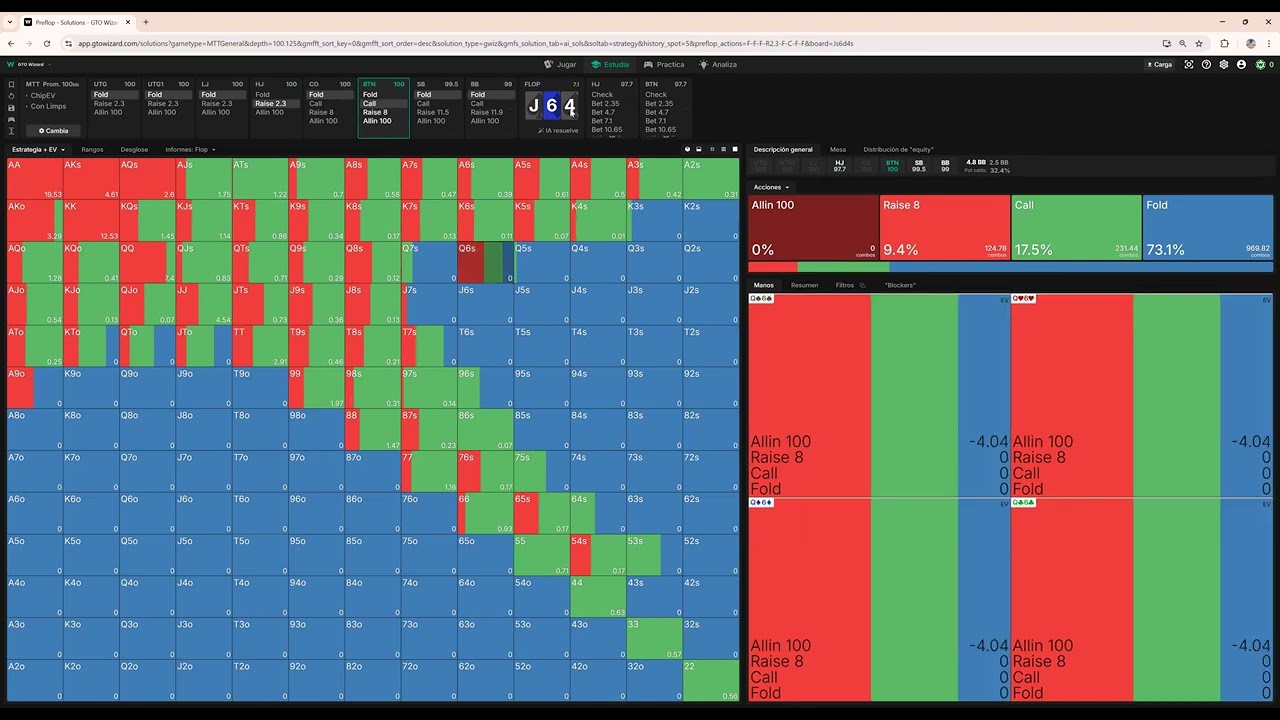1280x720 pixels.
Task: Click the J card in the flop
Action: coord(534,106)
